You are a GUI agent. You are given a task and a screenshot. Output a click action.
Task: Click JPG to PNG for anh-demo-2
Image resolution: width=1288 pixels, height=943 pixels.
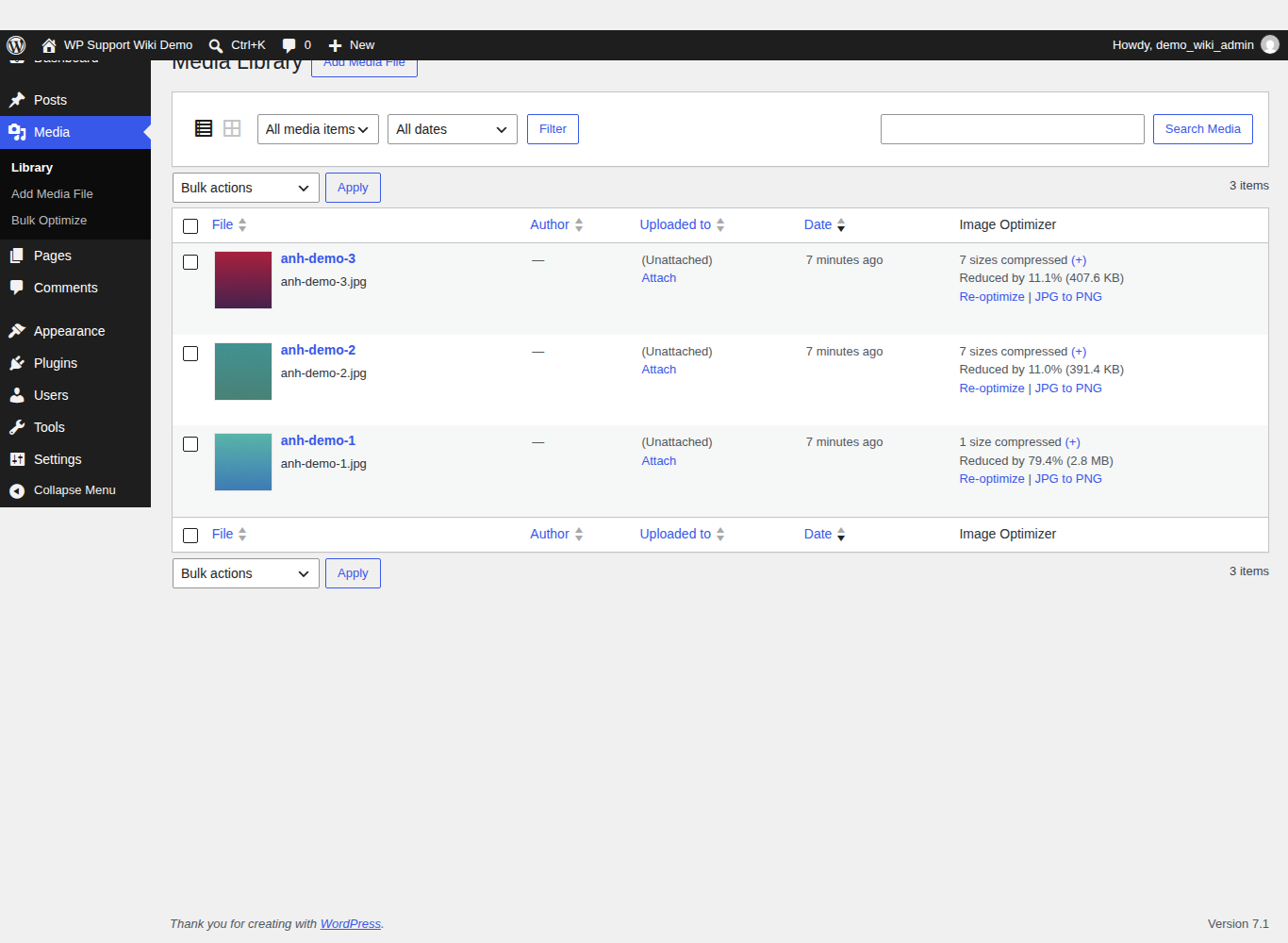[1068, 389]
